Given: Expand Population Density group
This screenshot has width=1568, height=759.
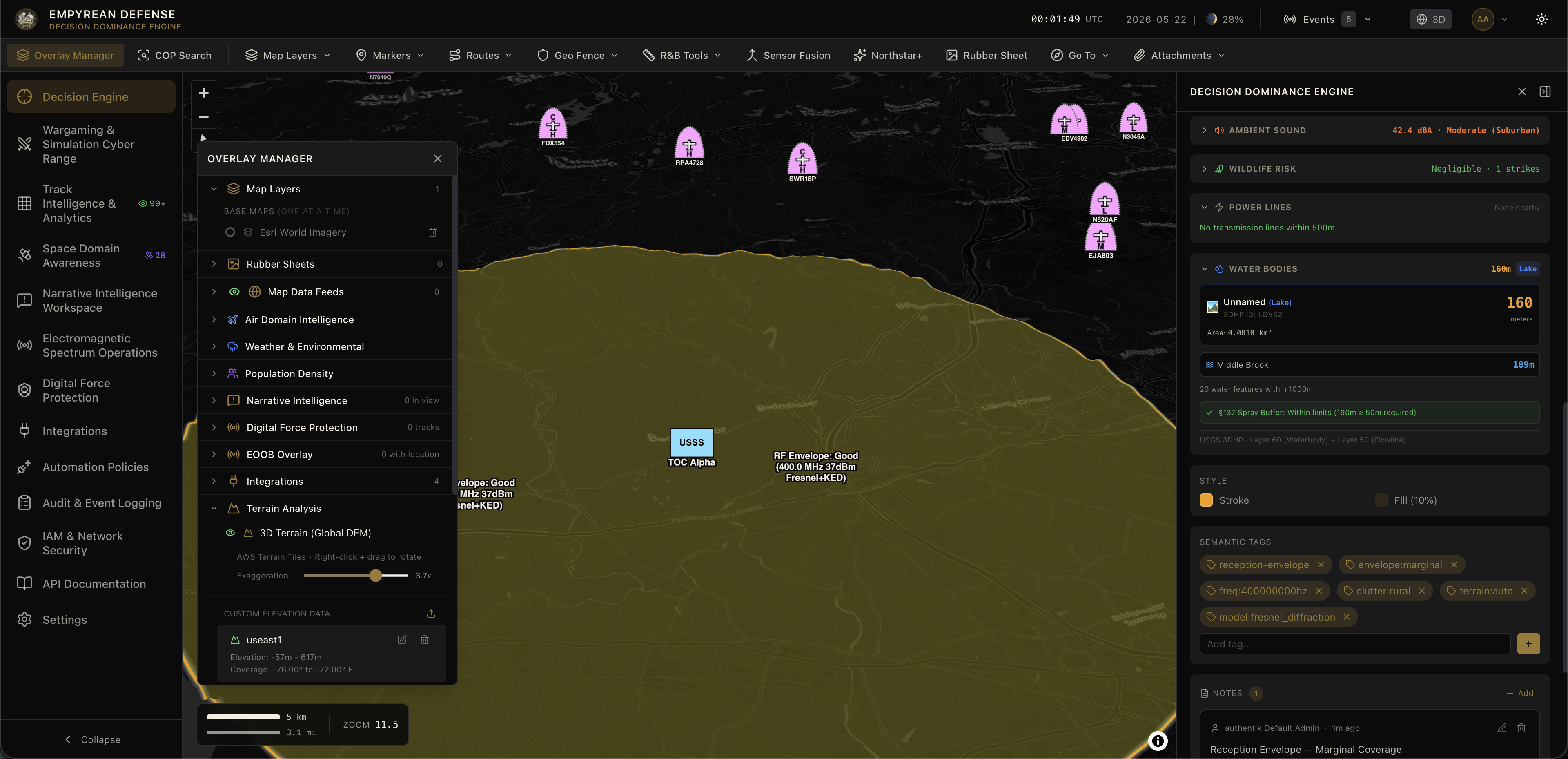Looking at the screenshot, I should coord(214,373).
